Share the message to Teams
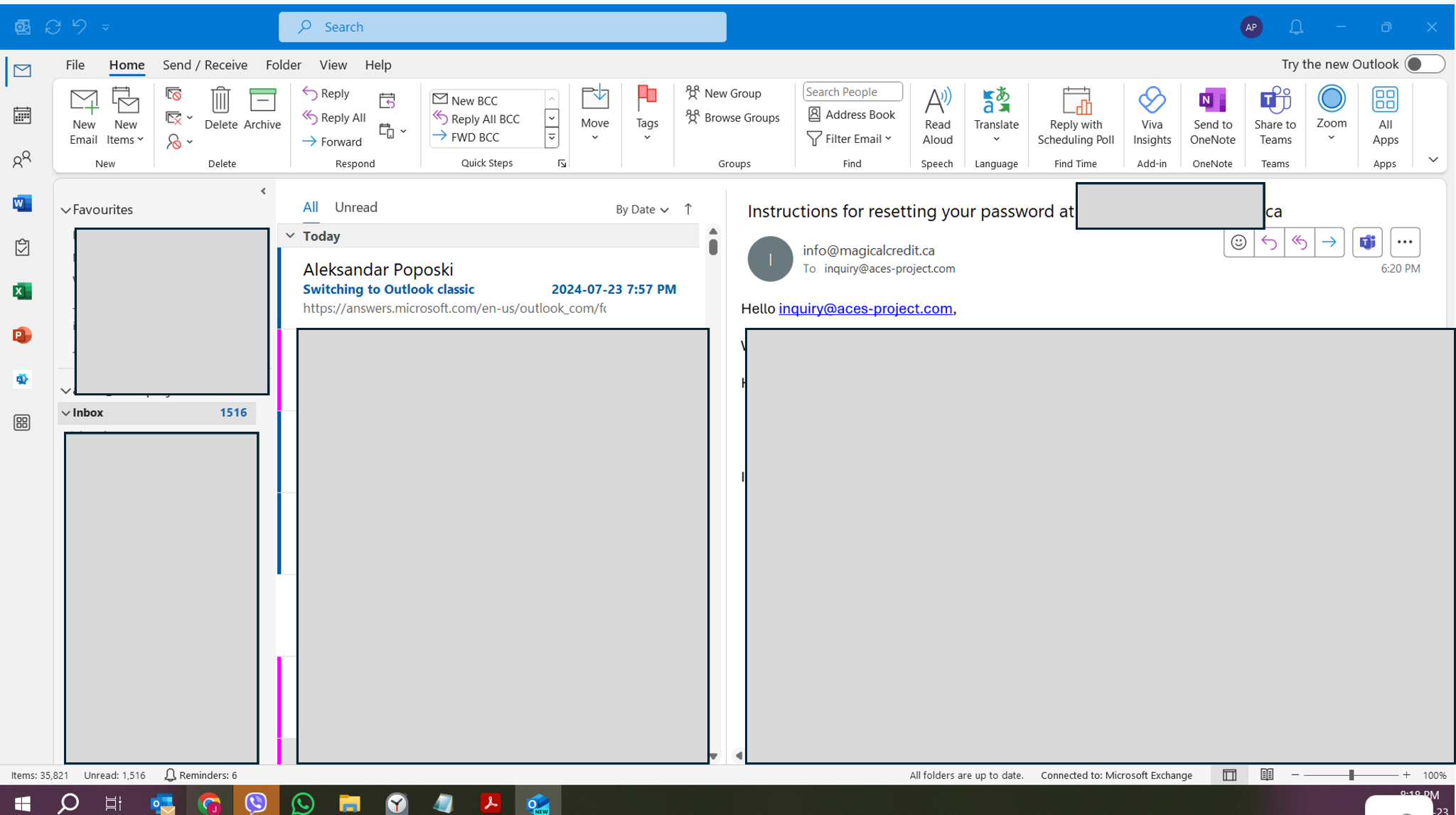The height and width of the screenshot is (815, 1456). 1275,116
